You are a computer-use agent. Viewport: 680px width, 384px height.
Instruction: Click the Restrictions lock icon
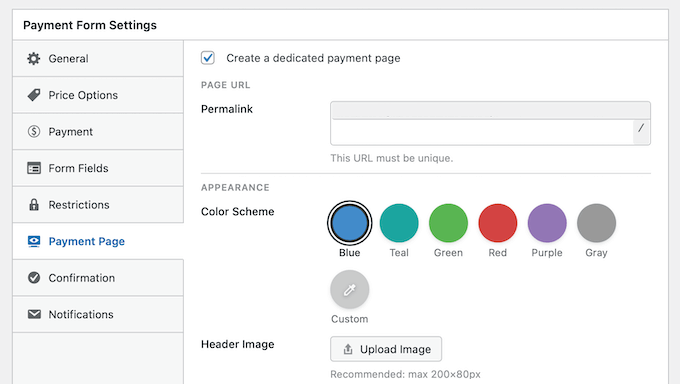[34, 204]
